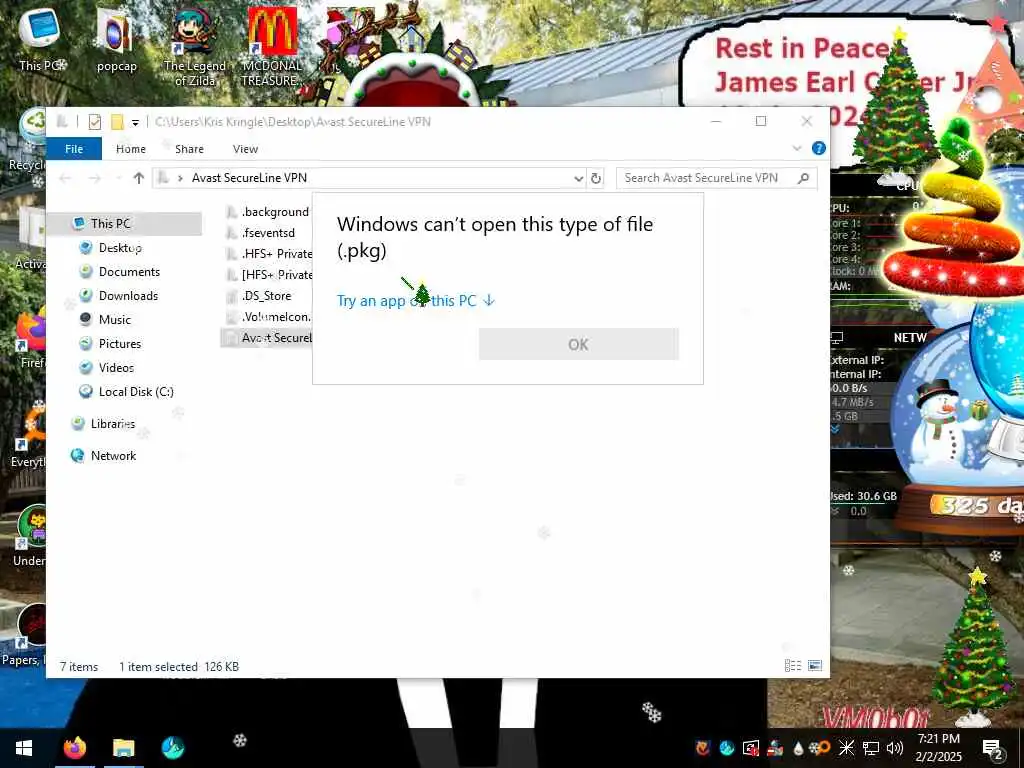Go up one folder level arrow
Image resolution: width=1024 pixels, height=768 pixels.
point(138,178)
